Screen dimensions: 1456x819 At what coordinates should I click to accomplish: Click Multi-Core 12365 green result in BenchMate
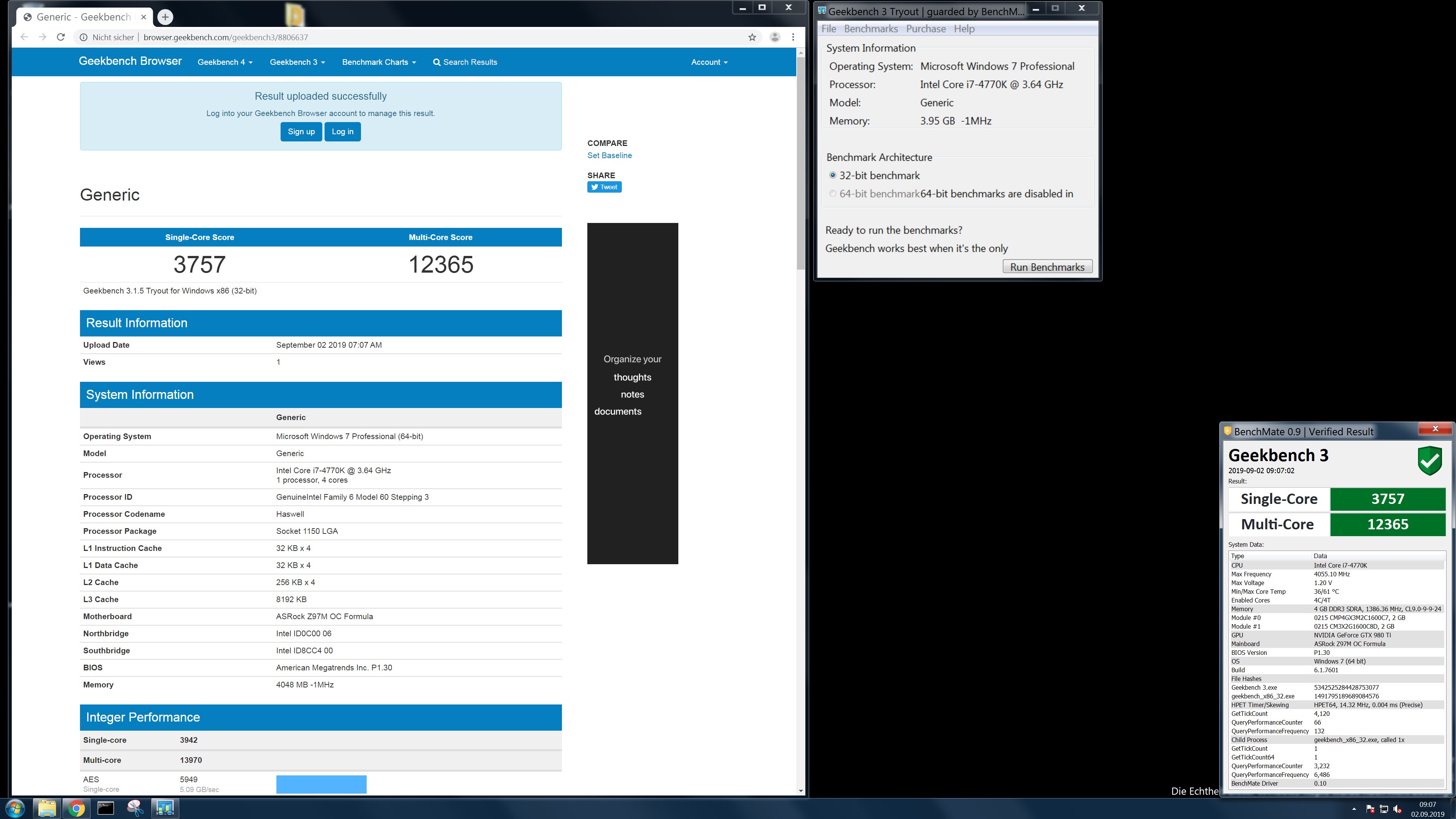click(x=1388, y=524)
